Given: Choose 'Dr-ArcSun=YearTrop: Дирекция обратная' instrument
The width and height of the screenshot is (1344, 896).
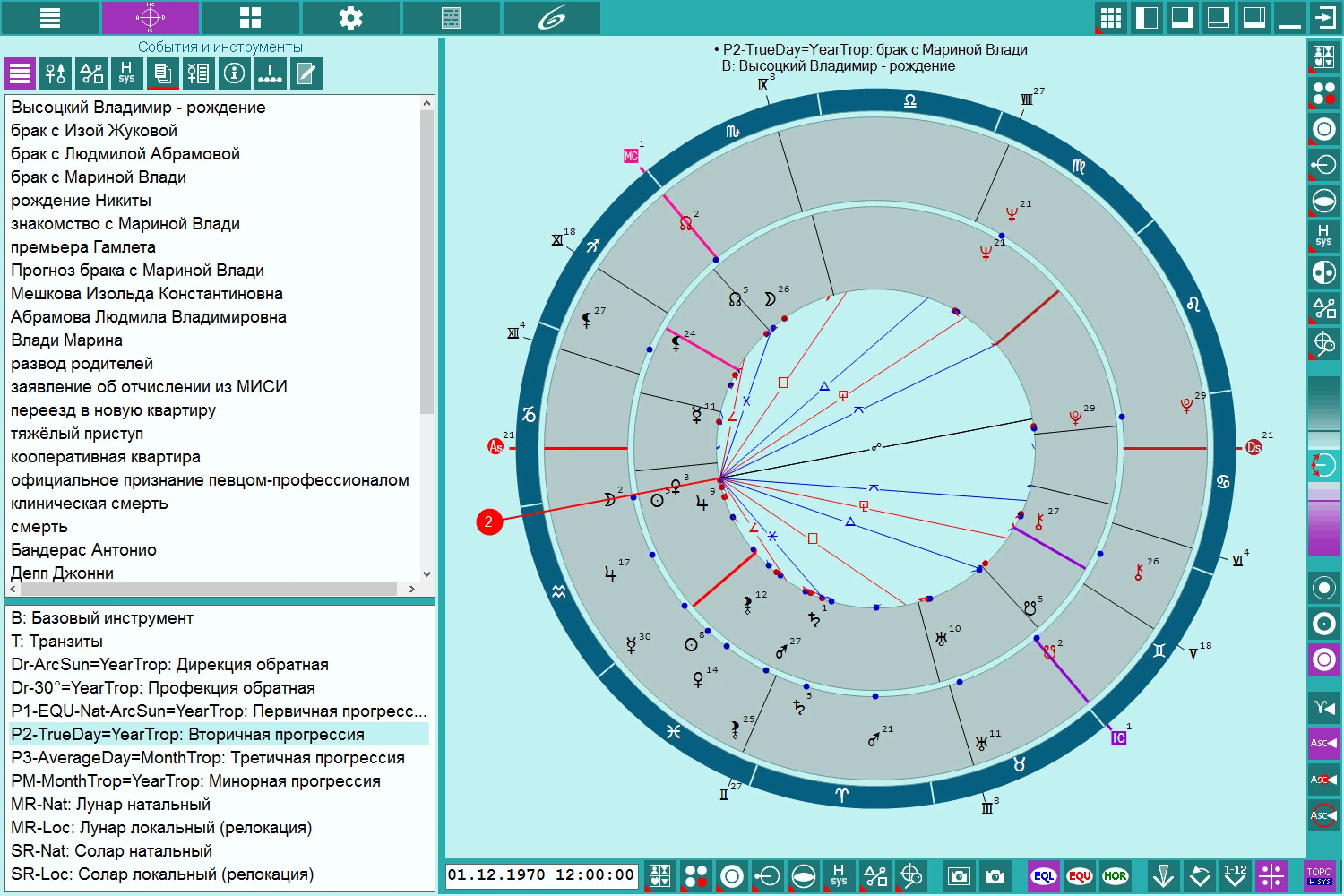Looking at the screenshot, I should pyautogui.click(x=170, y=664).
